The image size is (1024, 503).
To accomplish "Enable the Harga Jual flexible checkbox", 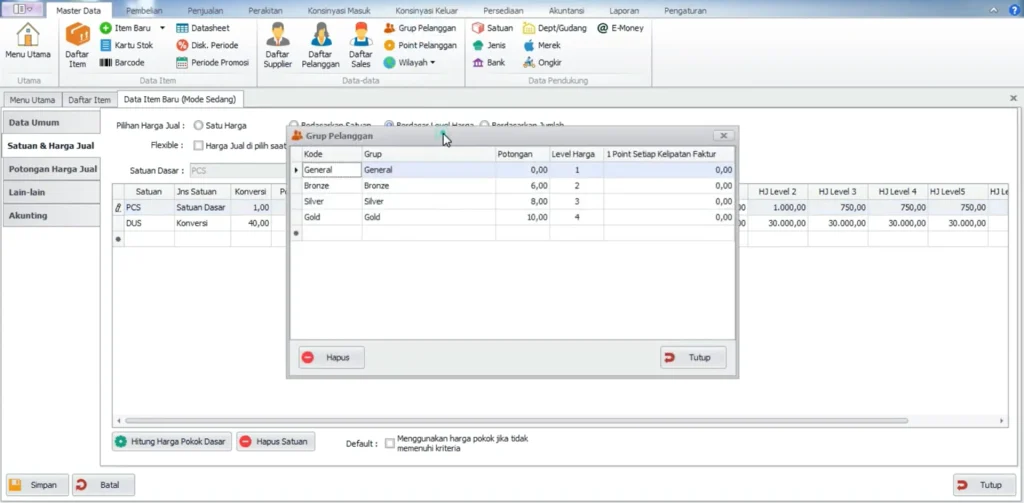I will [198, 145].
